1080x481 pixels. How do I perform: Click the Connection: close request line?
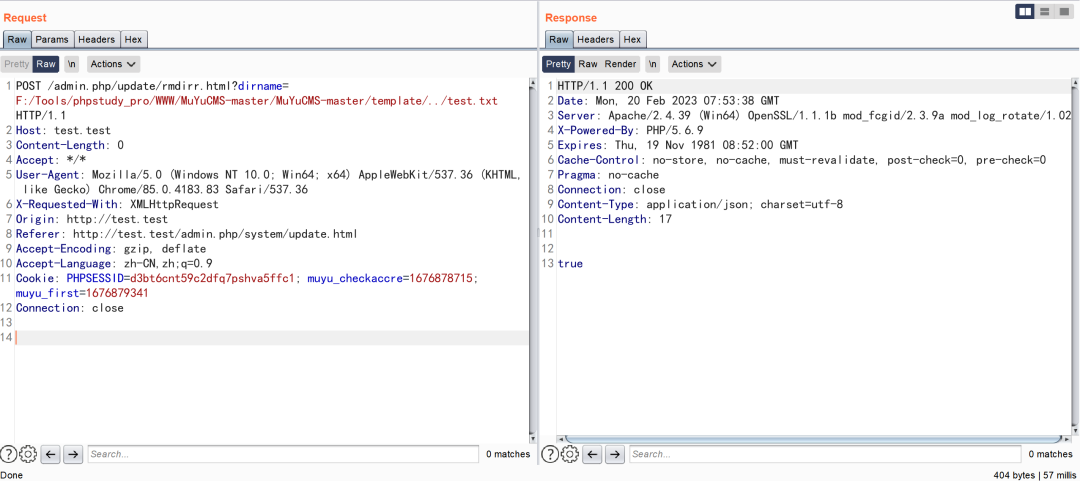point(70,308)
